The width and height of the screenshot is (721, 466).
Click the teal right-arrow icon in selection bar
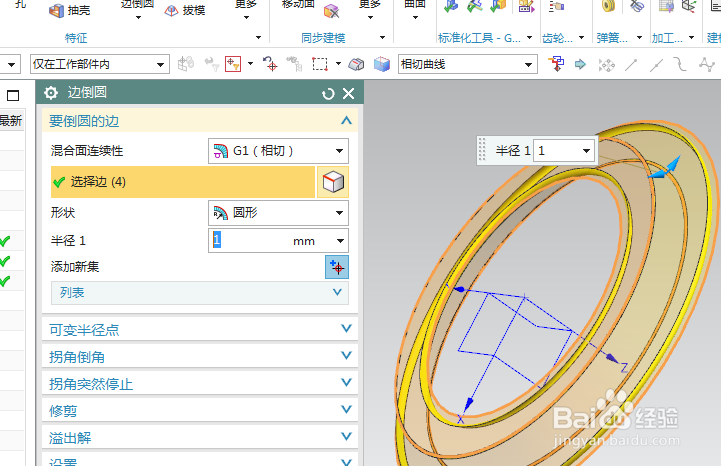[580, 64]
